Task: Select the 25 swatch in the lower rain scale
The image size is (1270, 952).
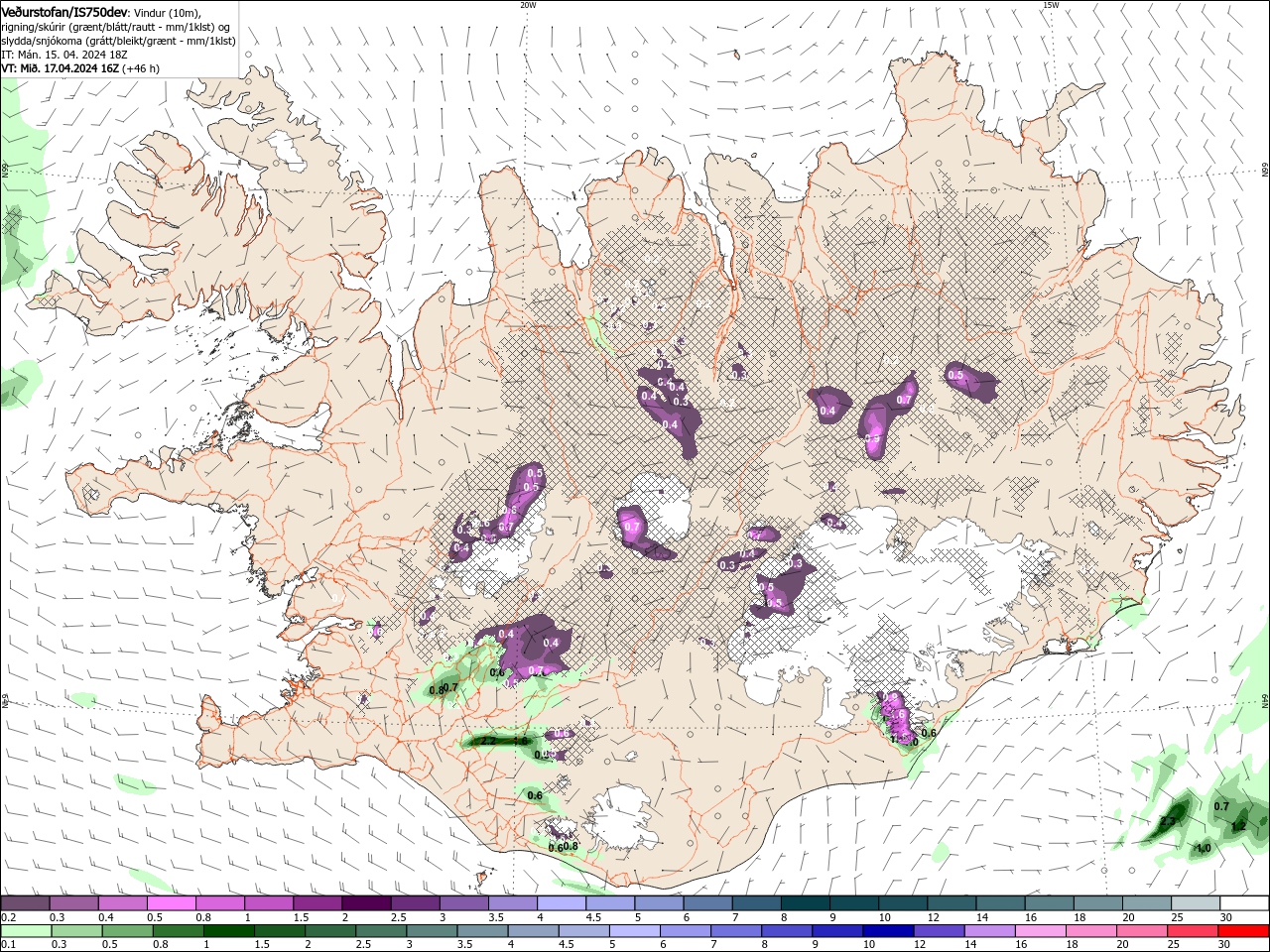Action: (1193, 931)
